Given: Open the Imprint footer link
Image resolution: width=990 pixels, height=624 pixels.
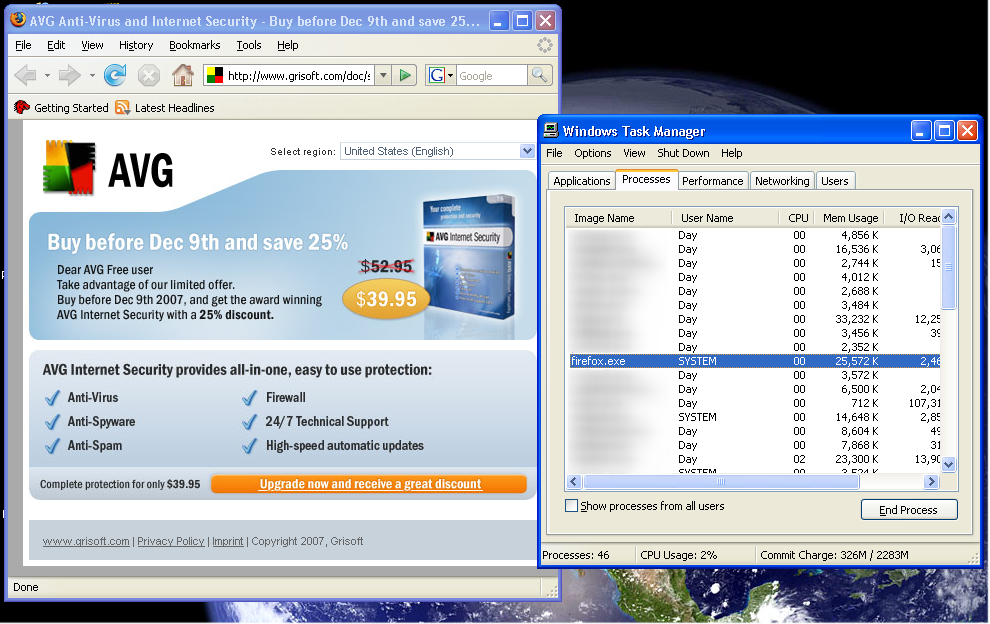Looking at the screenshot, I should 227,541.
